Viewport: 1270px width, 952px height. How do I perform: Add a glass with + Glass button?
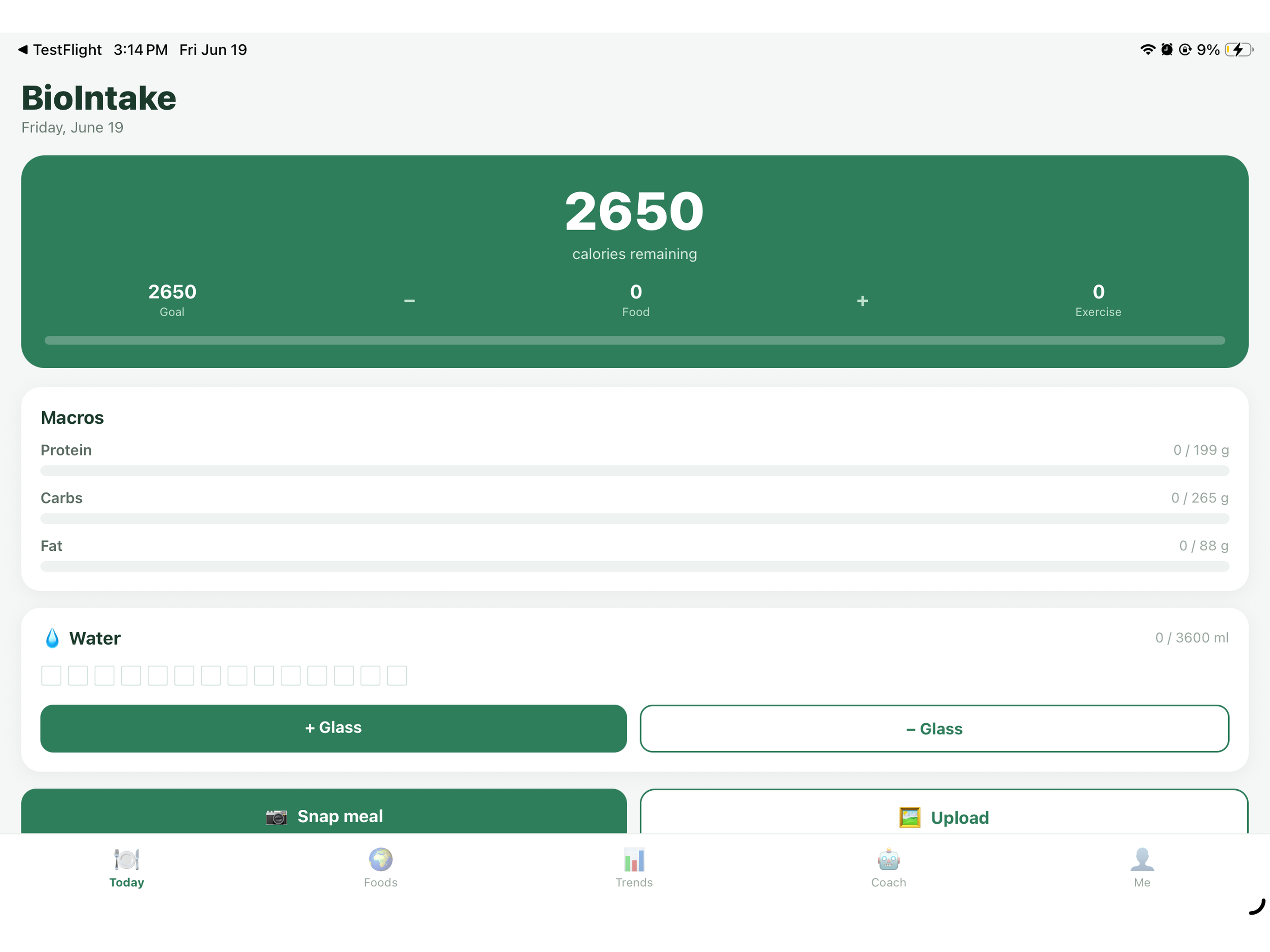pos(334,728)
